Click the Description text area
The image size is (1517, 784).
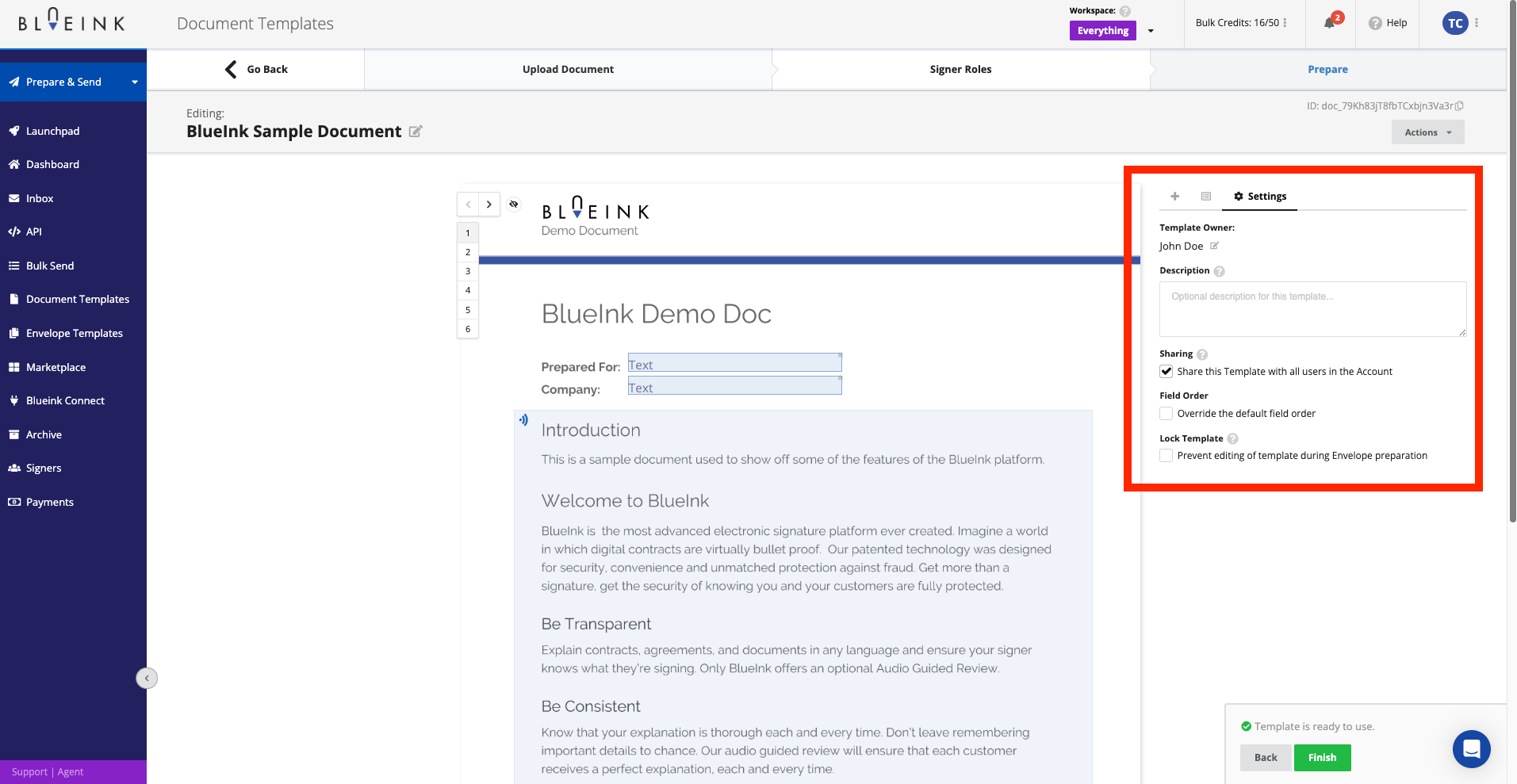pyautogui.click(x=1312, y=309)
